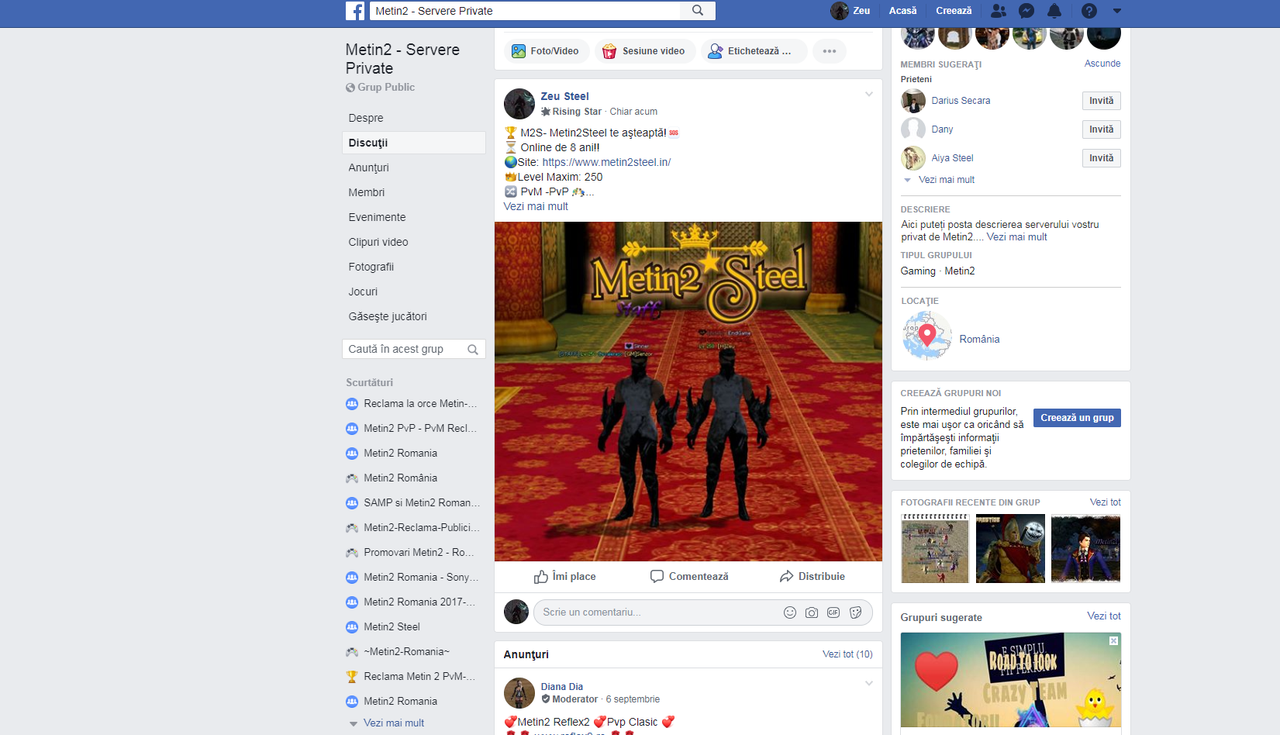1280x735 pixels.
Task: Open the Acasă tab
Action: pyautogui.click(x=902, y=11)
